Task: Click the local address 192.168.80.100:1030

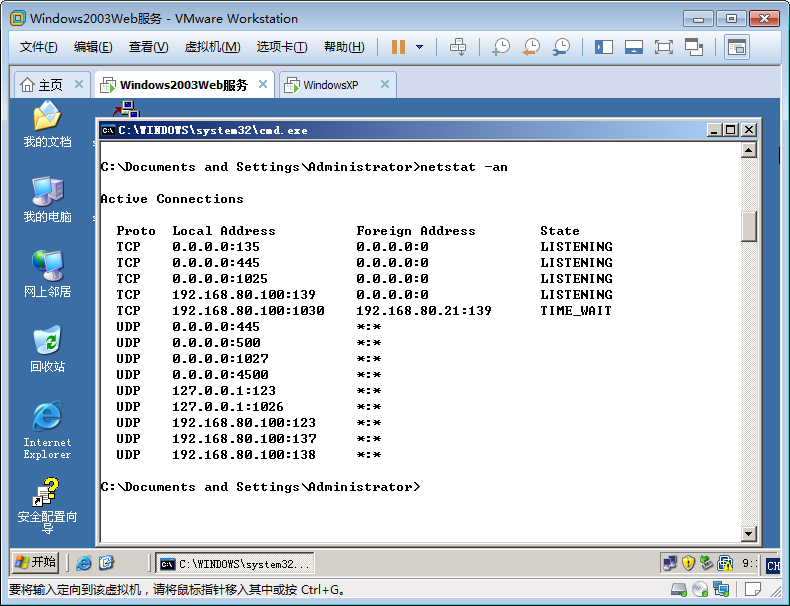Action: coord(248,311)
